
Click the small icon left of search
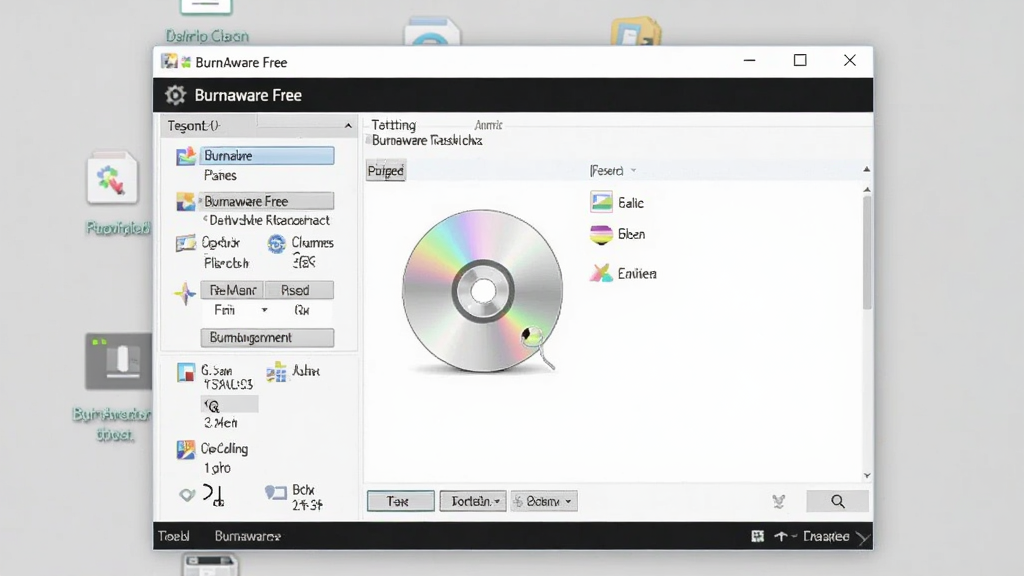tap(778, 501)
